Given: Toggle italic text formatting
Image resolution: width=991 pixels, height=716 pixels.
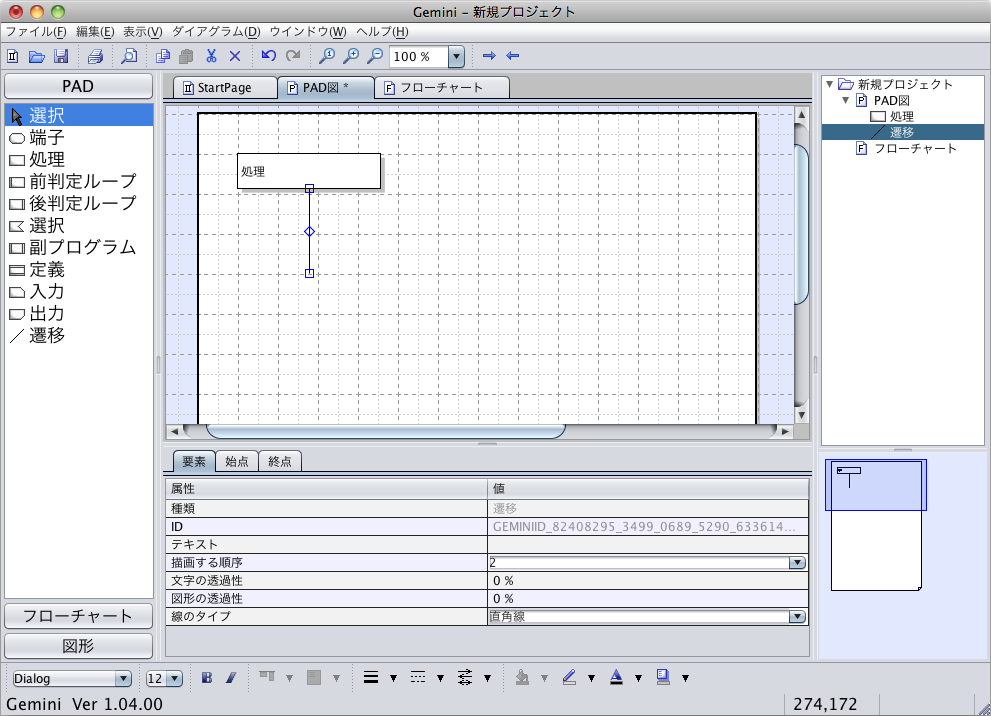Looking at the screenshot, I should [231, 678].
